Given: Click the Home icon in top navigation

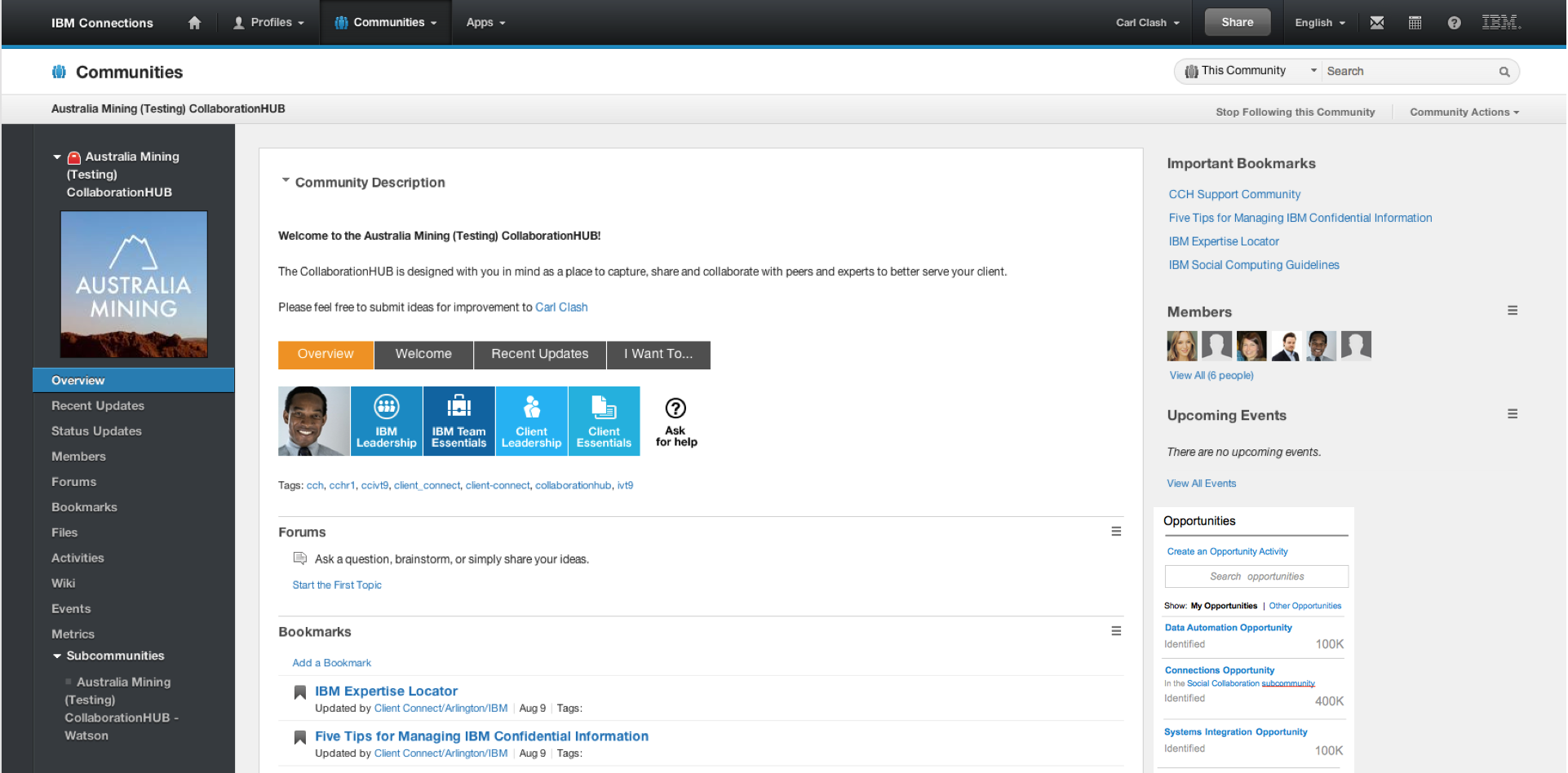Looking at the screenshot, I should tap(194, 23).
